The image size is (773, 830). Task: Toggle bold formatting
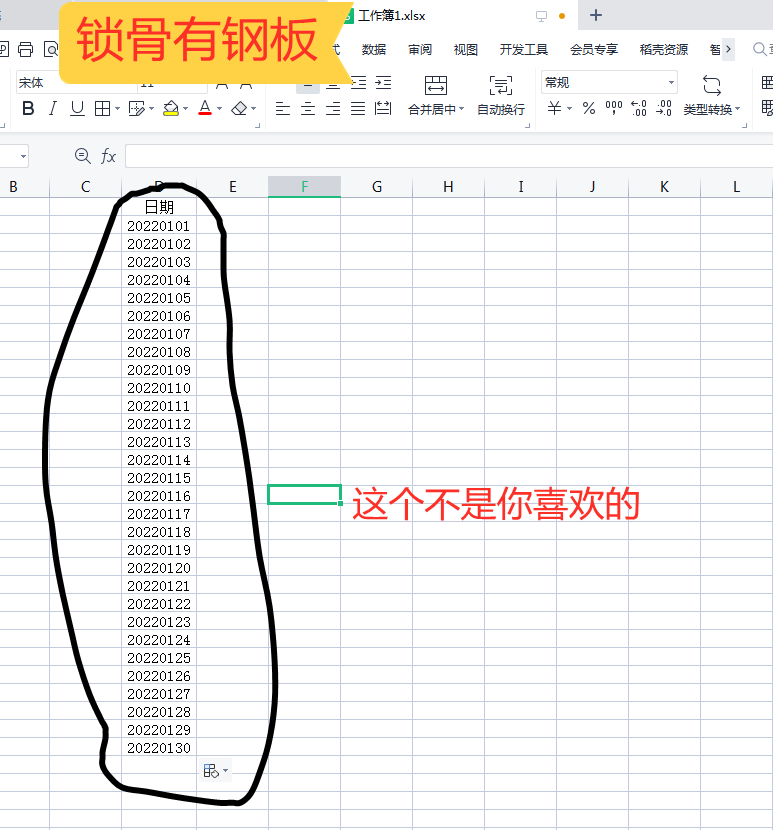pos(28,109)
